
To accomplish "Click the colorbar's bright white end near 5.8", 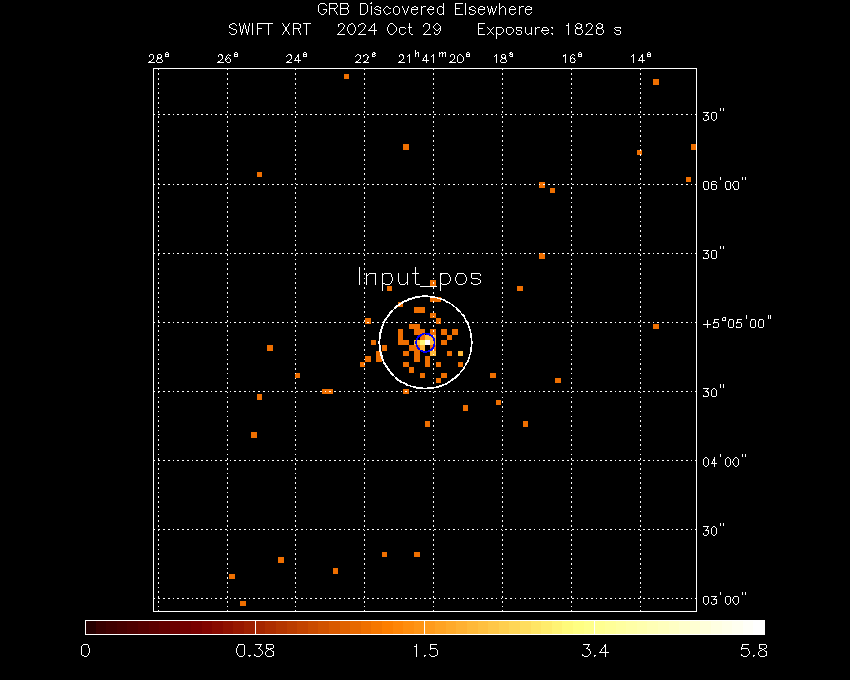I will 757,627.
